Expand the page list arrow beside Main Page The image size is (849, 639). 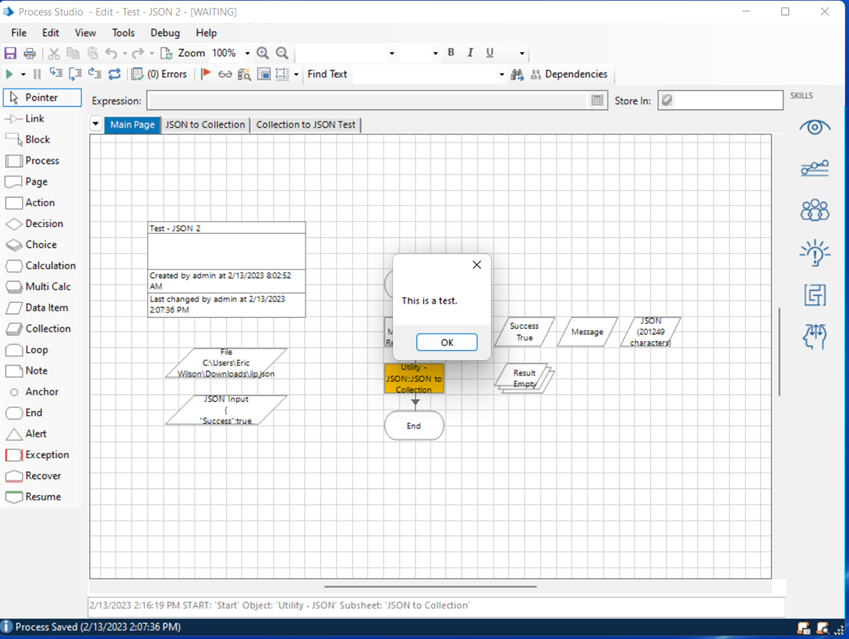(x=96, y=125)
